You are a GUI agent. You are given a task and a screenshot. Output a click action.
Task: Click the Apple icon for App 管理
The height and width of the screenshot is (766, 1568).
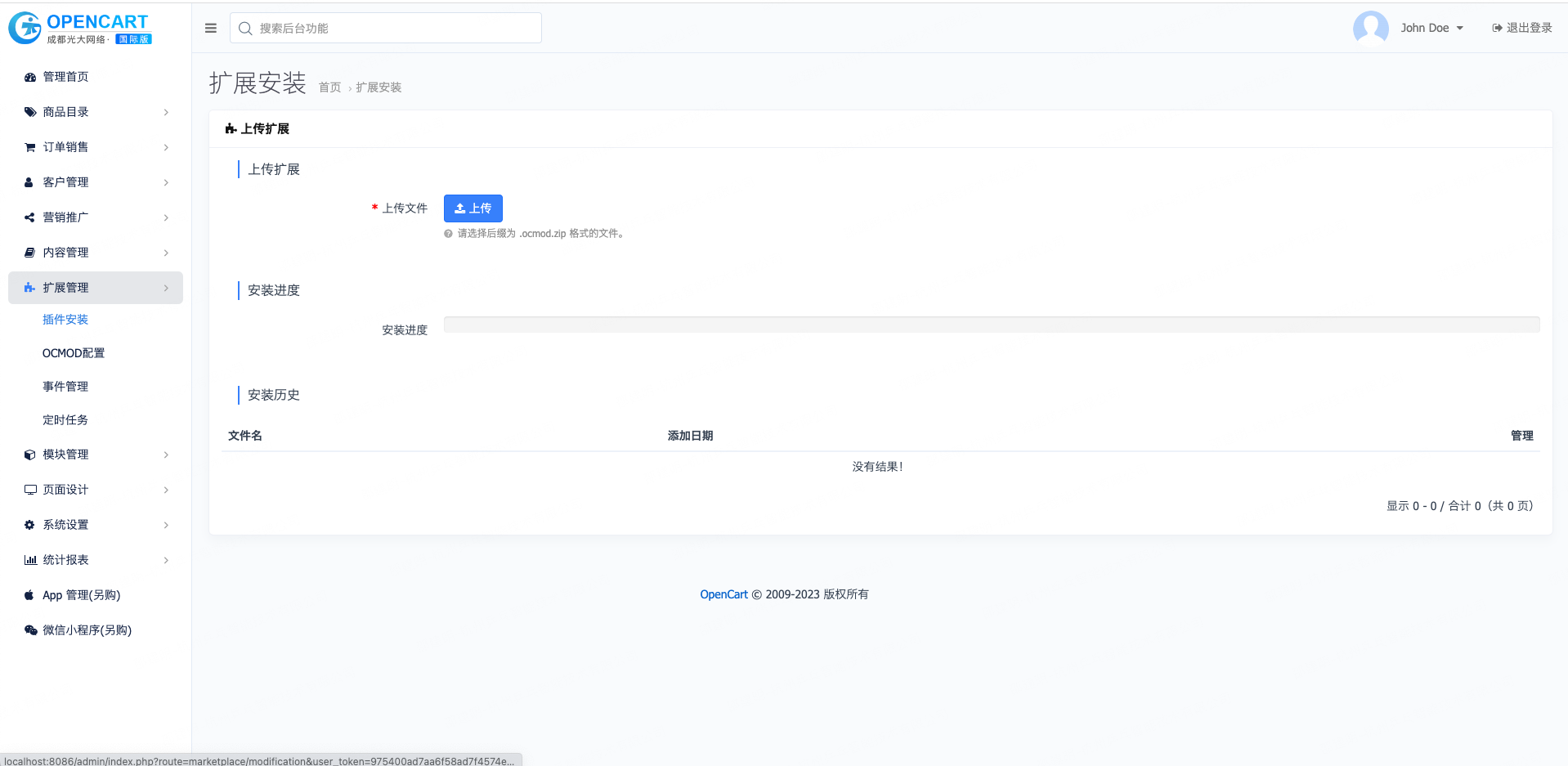[x=30, y=595]
